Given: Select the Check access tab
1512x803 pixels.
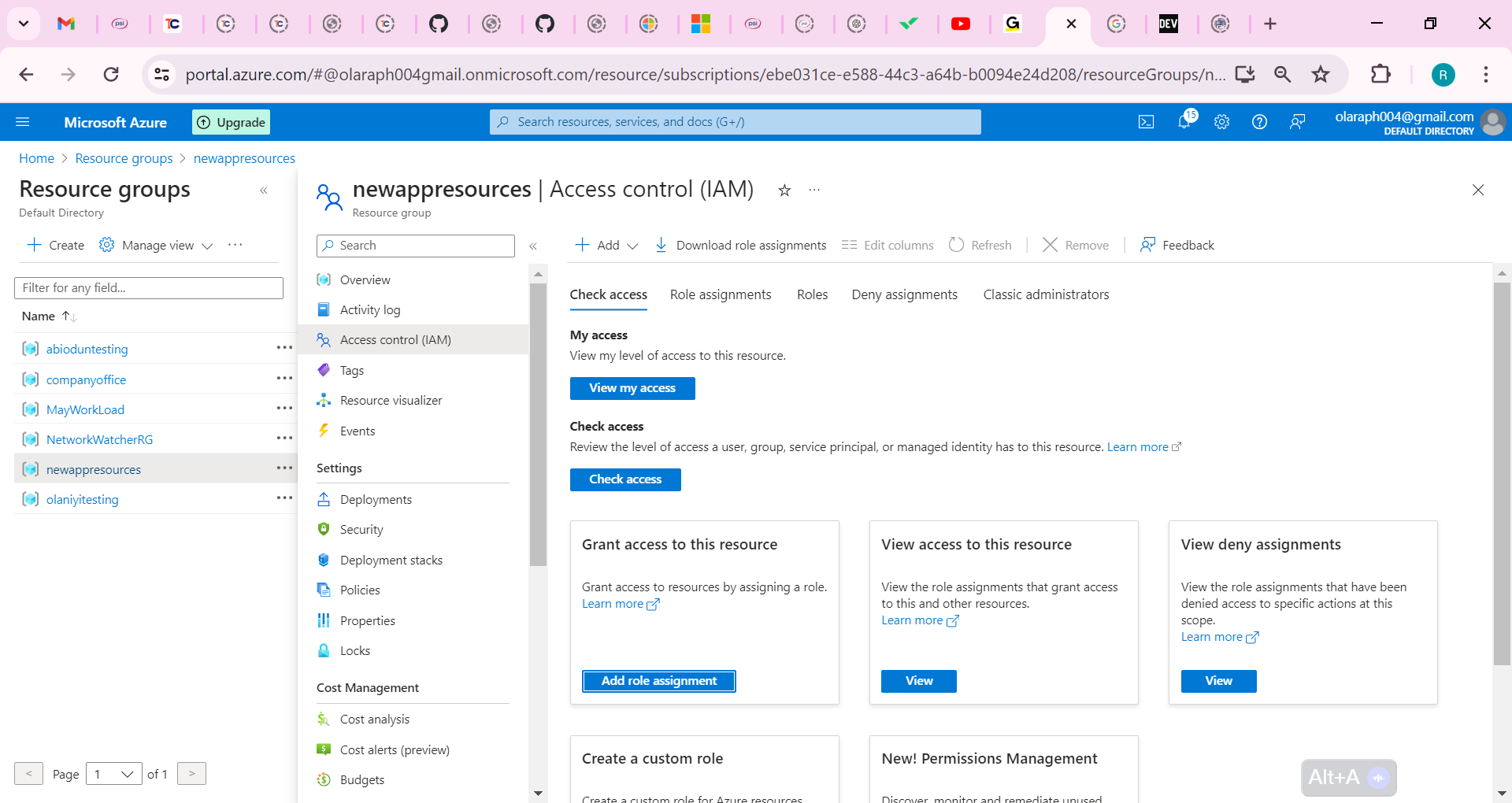Looking at the screenshot, I should (x=609, y=294).
